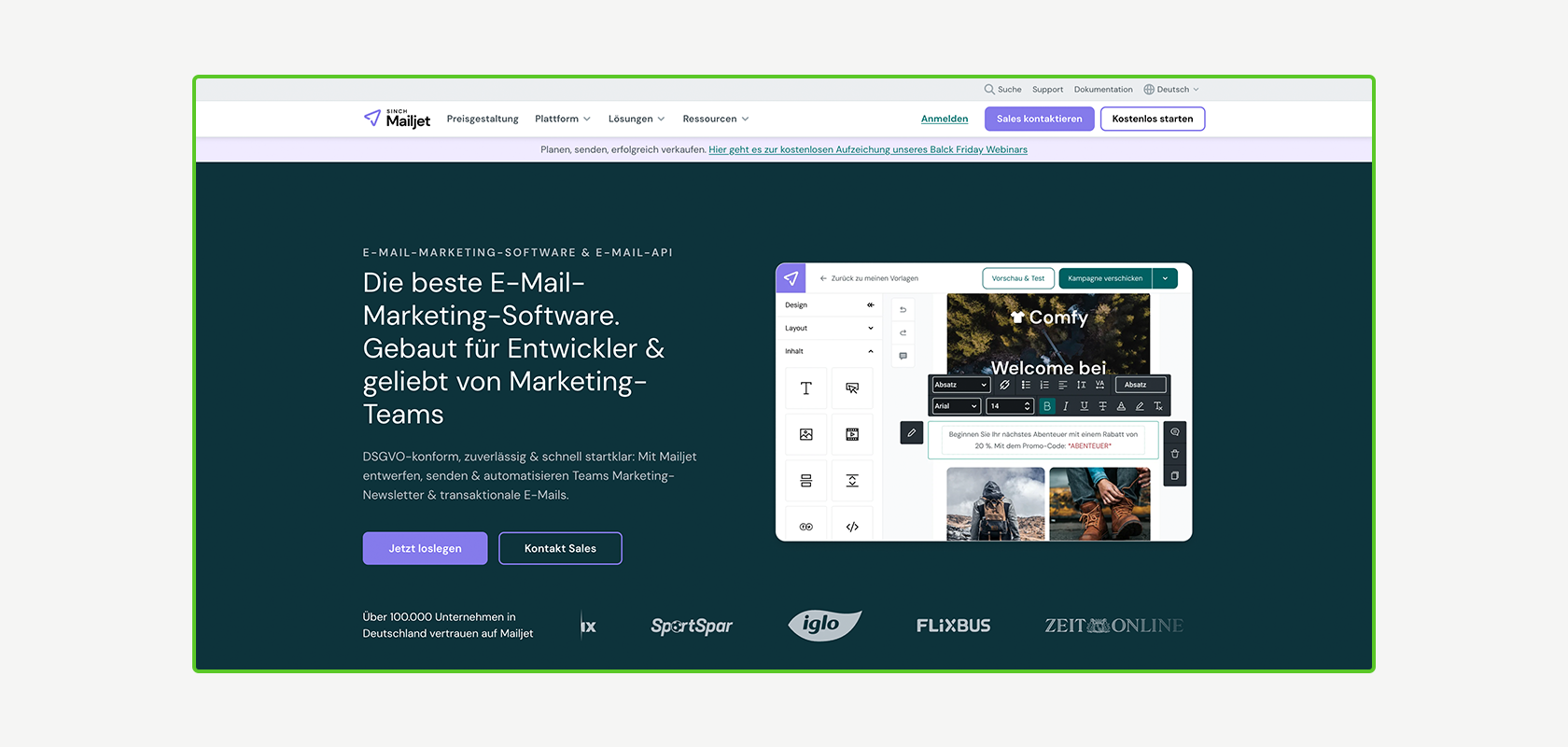Toggle Bold (B) in text toolbar

[x=1047, y=406]
